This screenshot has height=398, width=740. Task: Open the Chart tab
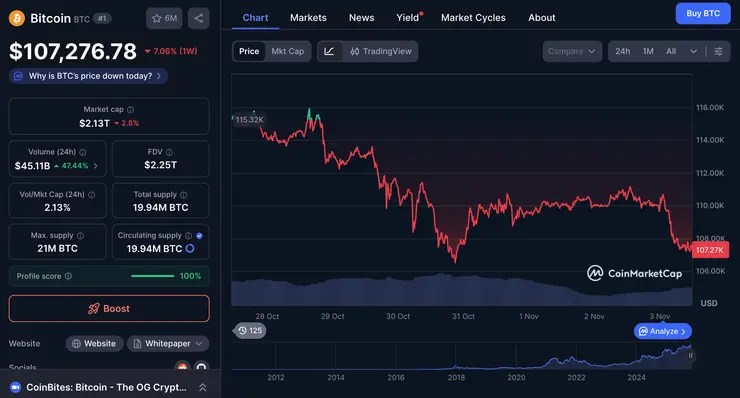[255, 18]
